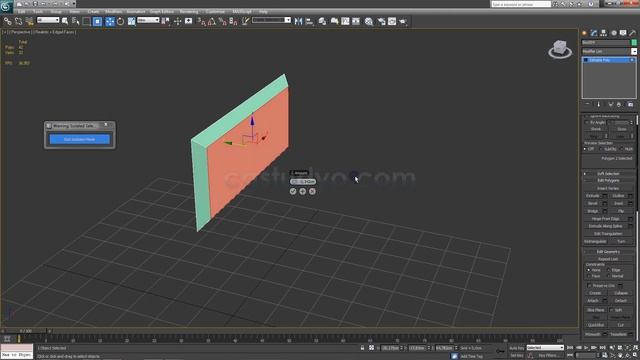Toggle the Split checkbox next to Slice Plane
Image resolution: width=640 pixels, height=360 pixels.
611,310
